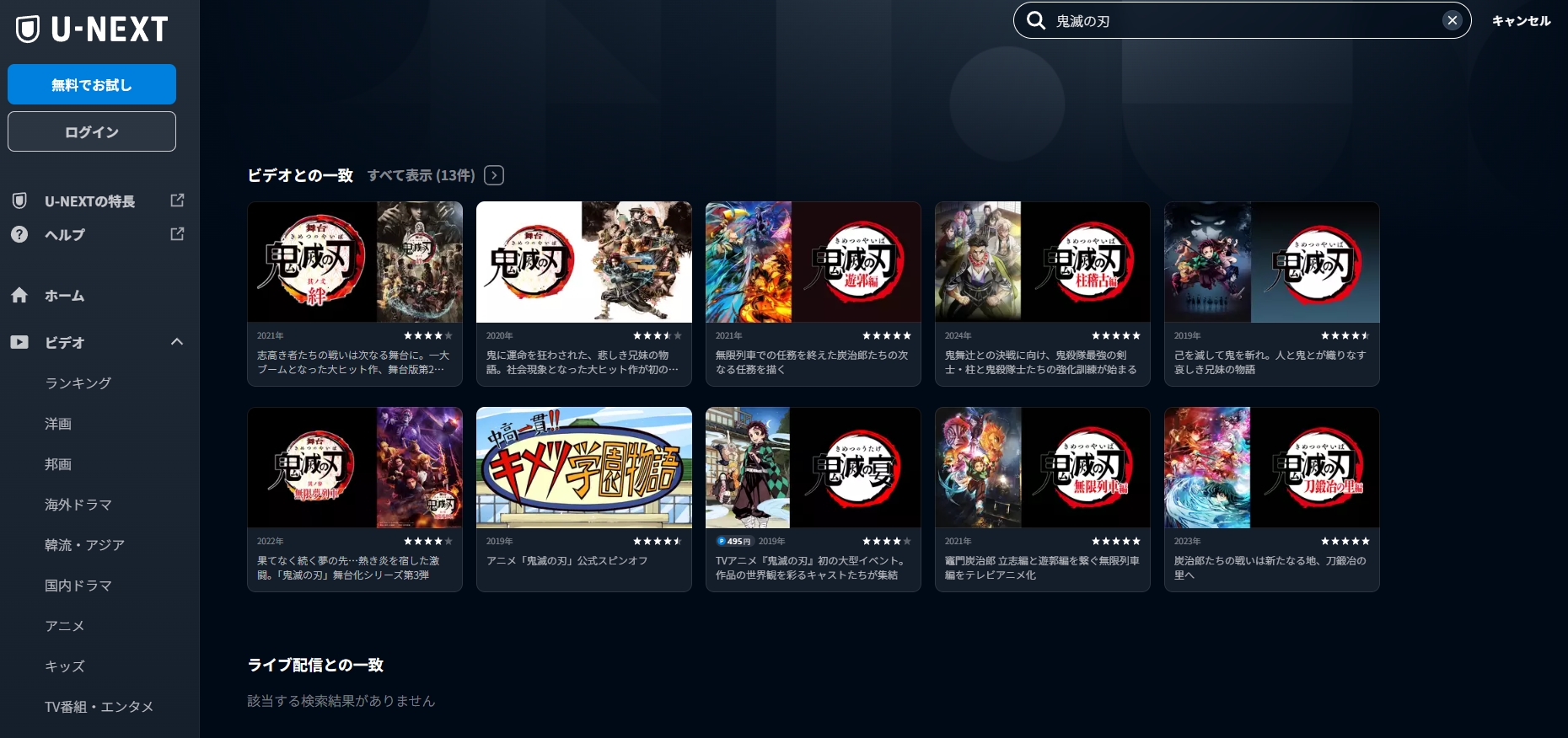Click the shield icon next to U-NEXTの特長

(19, 201)
